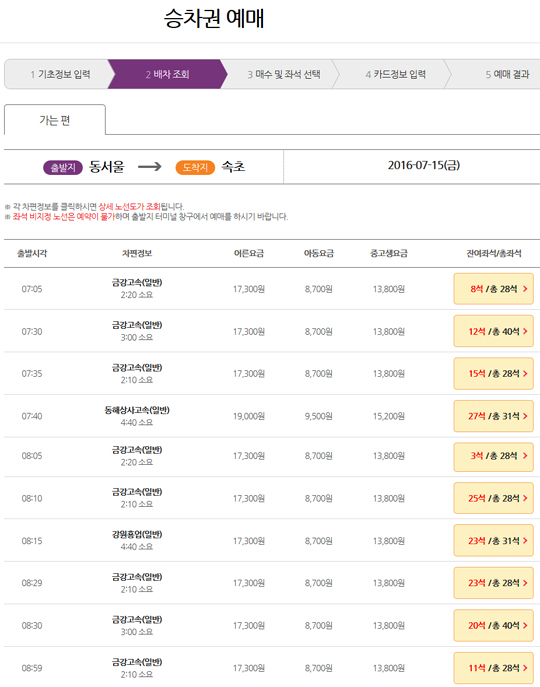540x687 pixels.
Task: Select the 08:05 bus with 3석 remaining
Action: (x=494, y=456)
